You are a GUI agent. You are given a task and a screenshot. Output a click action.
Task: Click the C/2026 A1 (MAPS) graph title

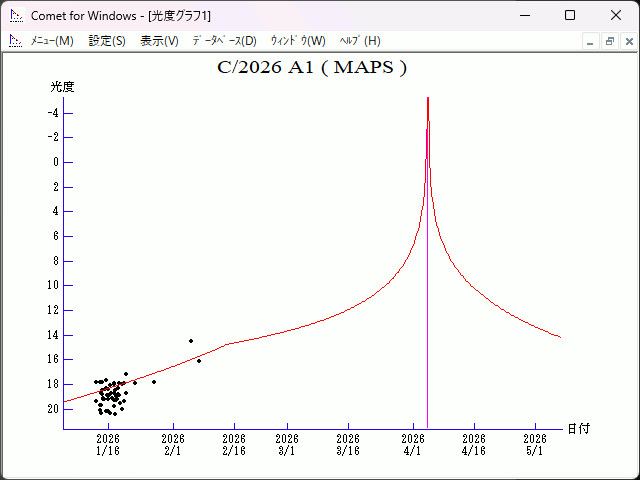click(312, 68)
